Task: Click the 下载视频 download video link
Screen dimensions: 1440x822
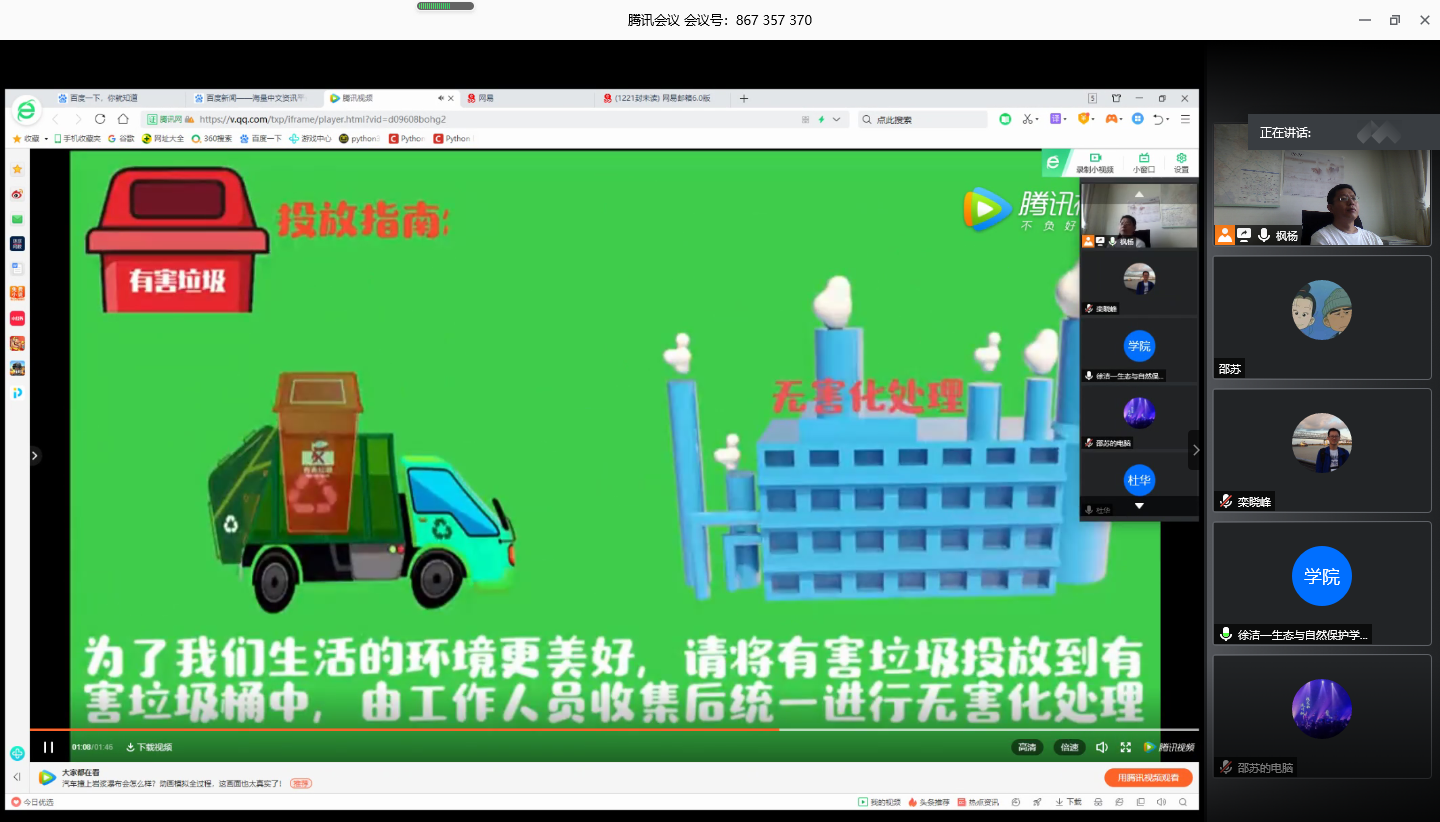Action: tap(149, 747)
